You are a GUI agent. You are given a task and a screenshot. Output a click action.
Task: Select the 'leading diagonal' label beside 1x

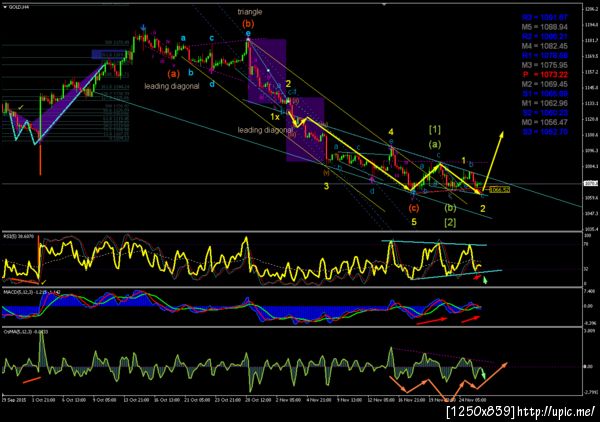(266, 130)
